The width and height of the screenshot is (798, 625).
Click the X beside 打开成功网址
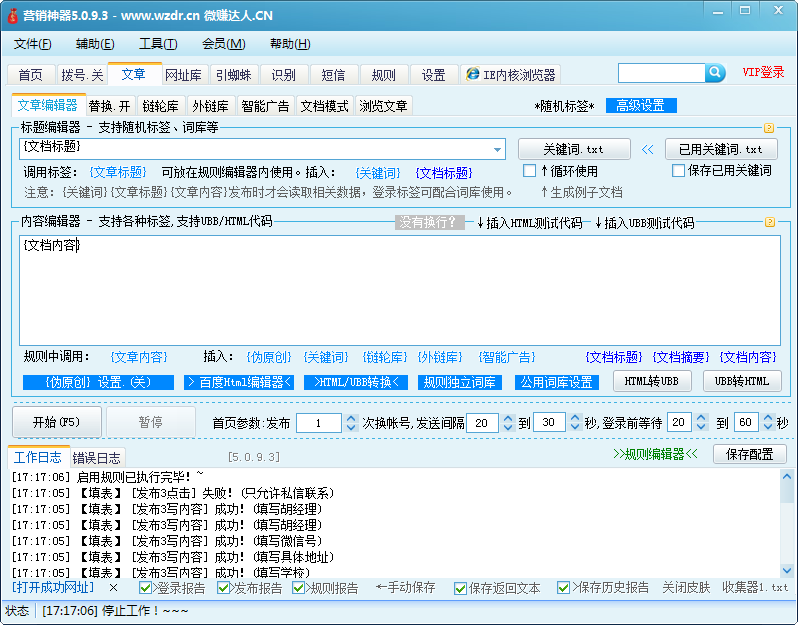pos(113,588)
